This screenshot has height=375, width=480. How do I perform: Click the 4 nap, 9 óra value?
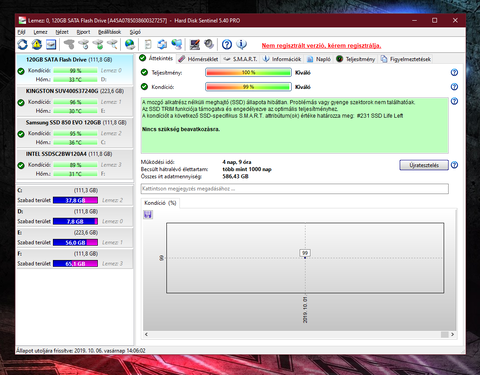(237, 162)
